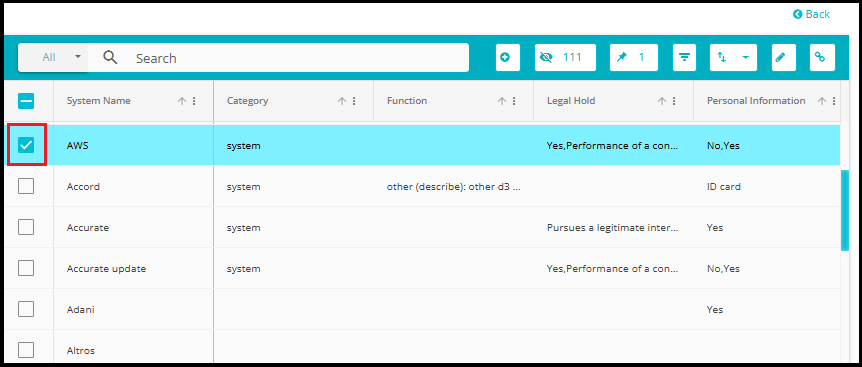
Task: Open Legal Hold column options menu
Action: pos(673,101)
